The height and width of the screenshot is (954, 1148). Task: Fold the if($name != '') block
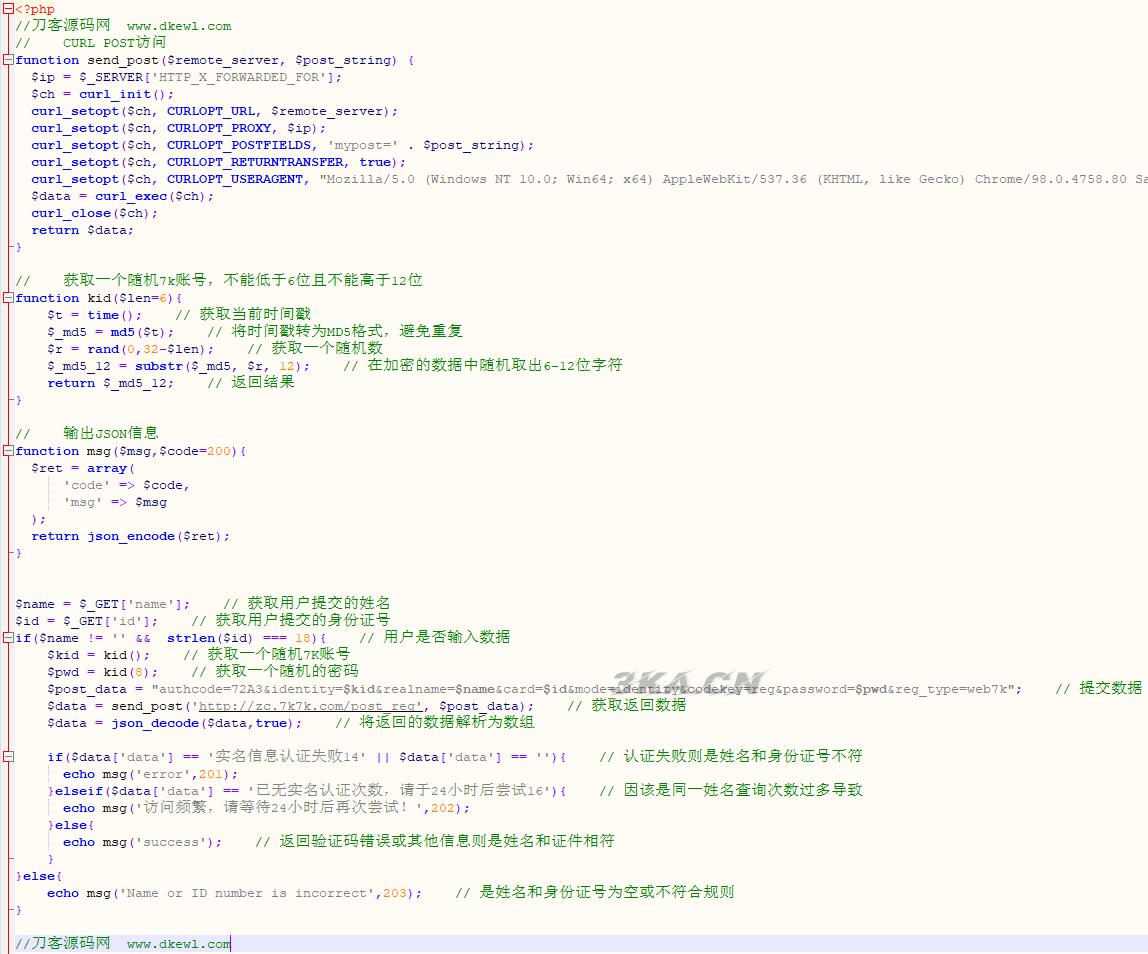7,638
